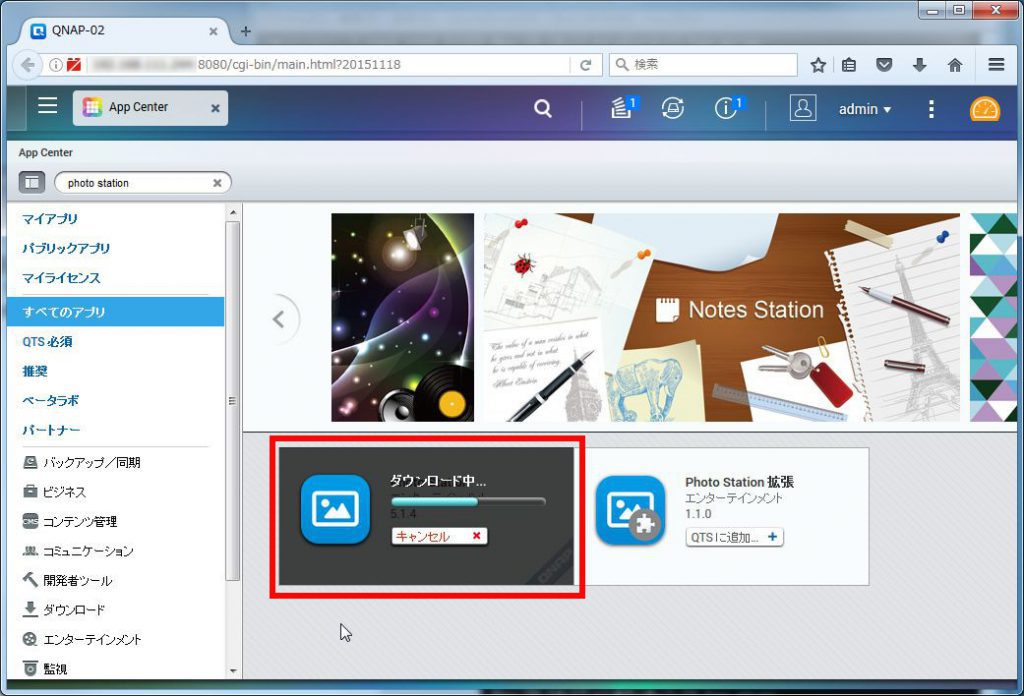
Task: Click the user profile avatar icon
Action: pos(803,108)
